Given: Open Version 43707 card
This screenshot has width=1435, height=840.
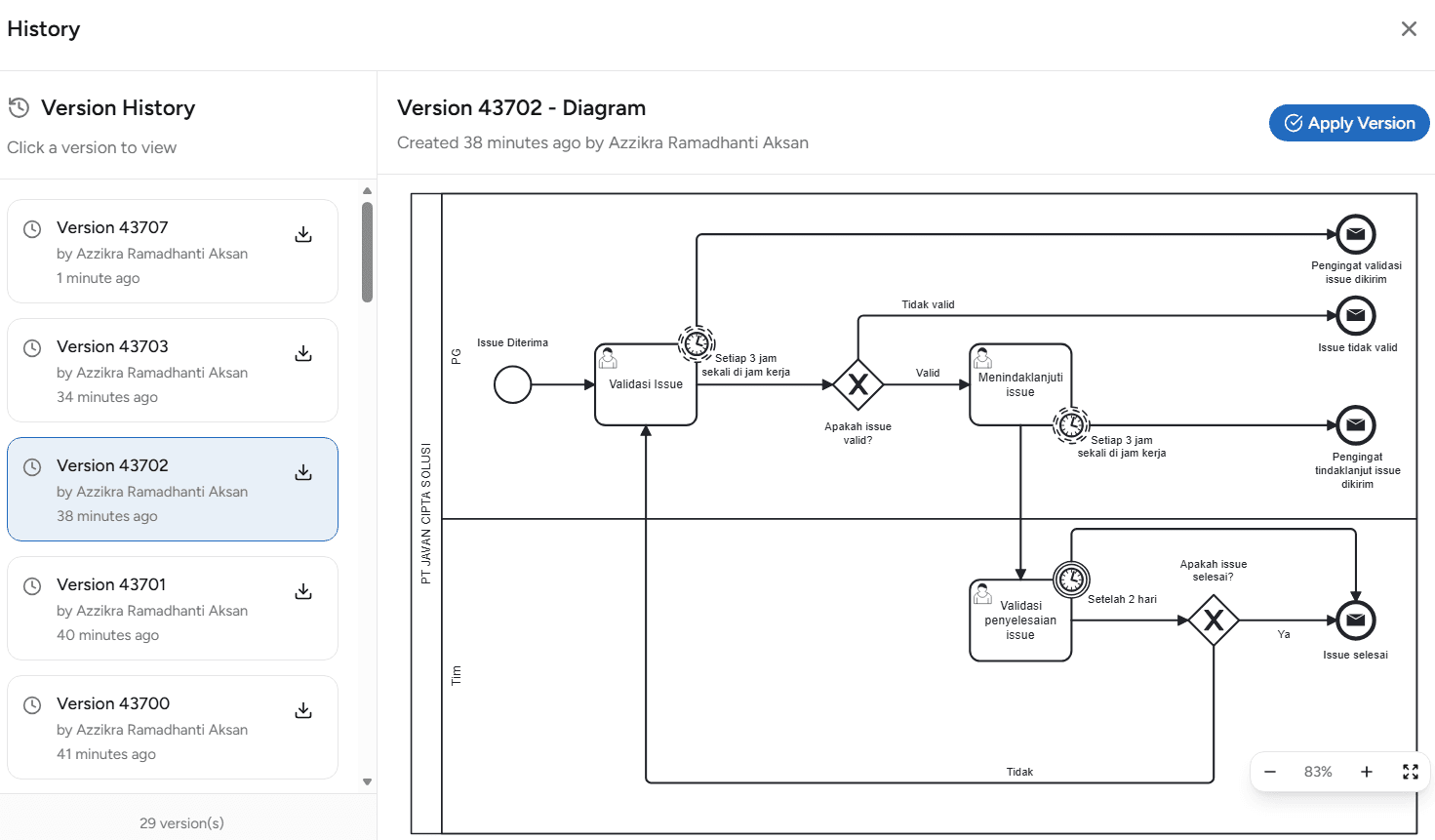Looking at the screenshot, I should [173, 252].
